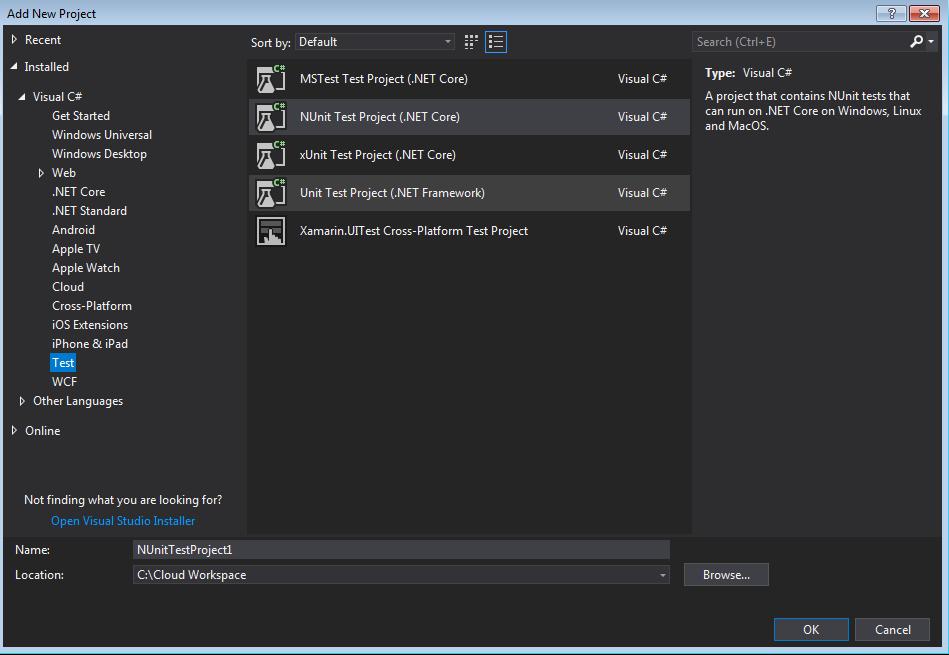The width and height of the screenshot is (949, 655).
Task: Open the Location dropdown arrow
Action: [661, 574]
